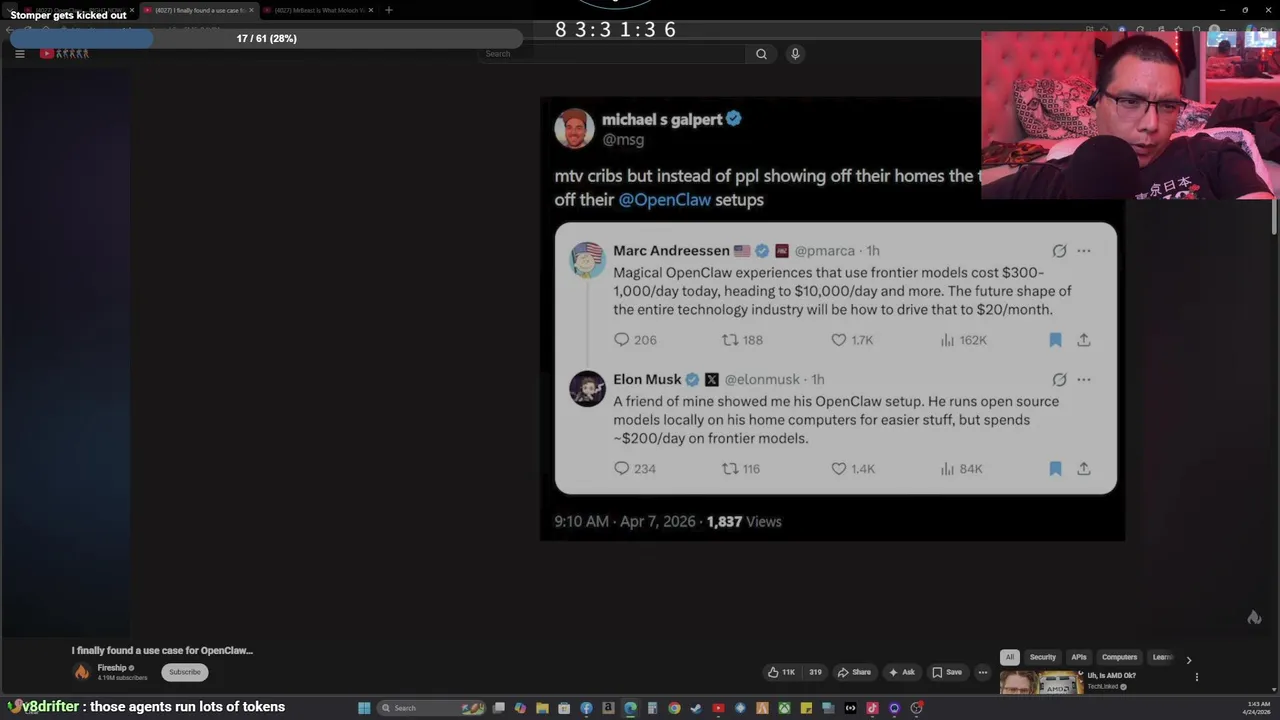1280x720 pixels.
Task: Switch to Microsoft Edge in taskbar
Action: (630, 708)
